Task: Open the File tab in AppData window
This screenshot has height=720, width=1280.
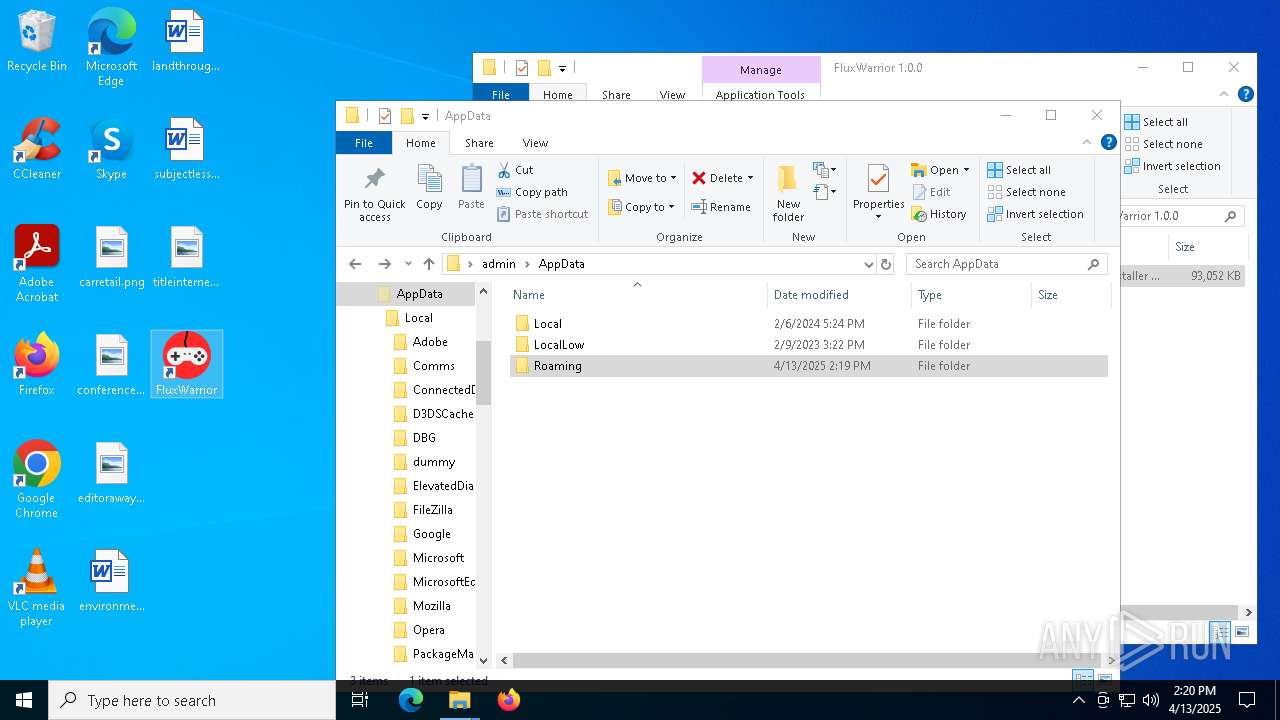Action: (x=364, y=143)
